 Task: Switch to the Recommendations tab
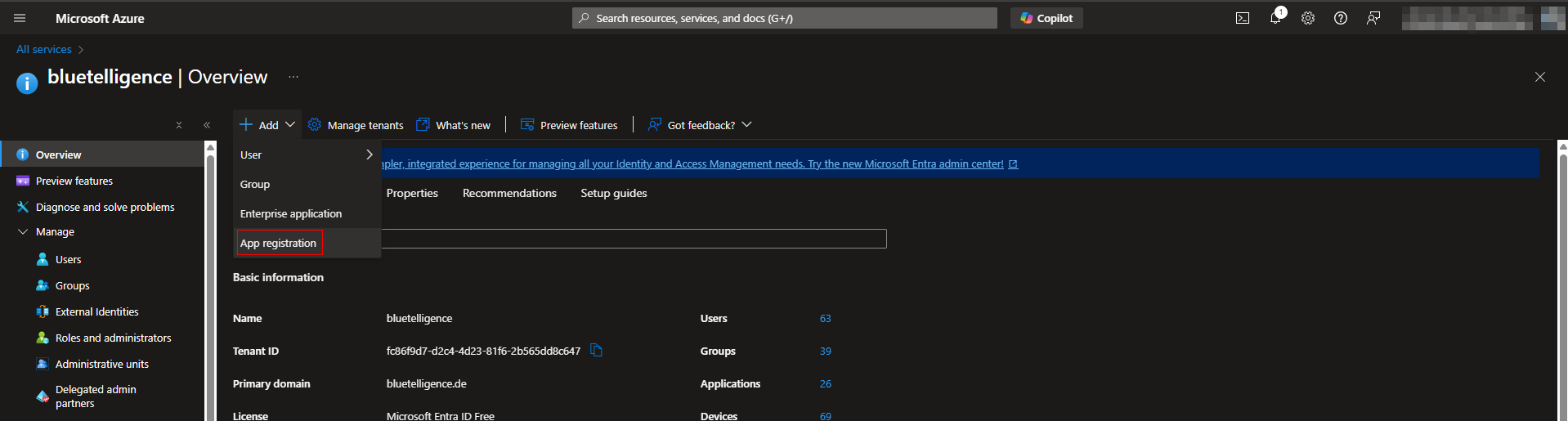click(x=509, y=193)
